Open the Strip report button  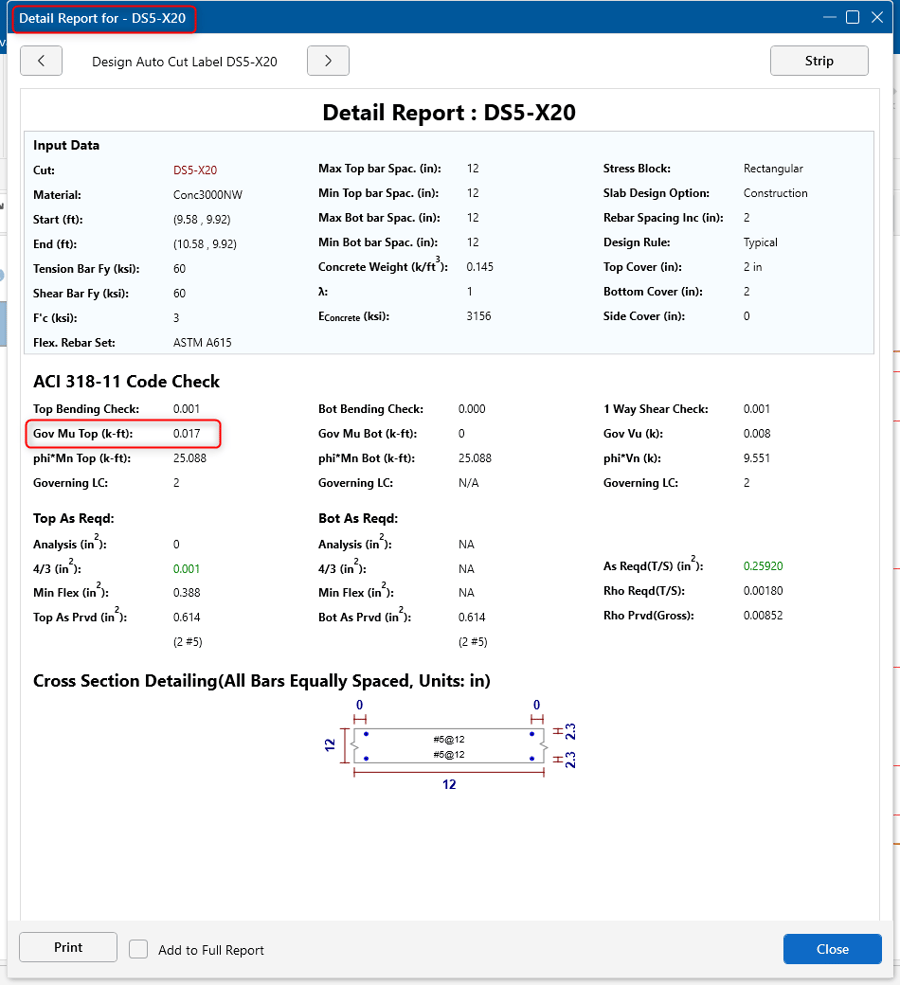[818, 61]
